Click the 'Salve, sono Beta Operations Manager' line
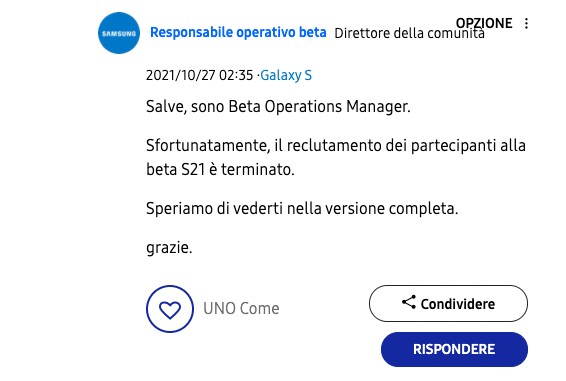This screenshot has width=566, height=381. click(278, 107)
